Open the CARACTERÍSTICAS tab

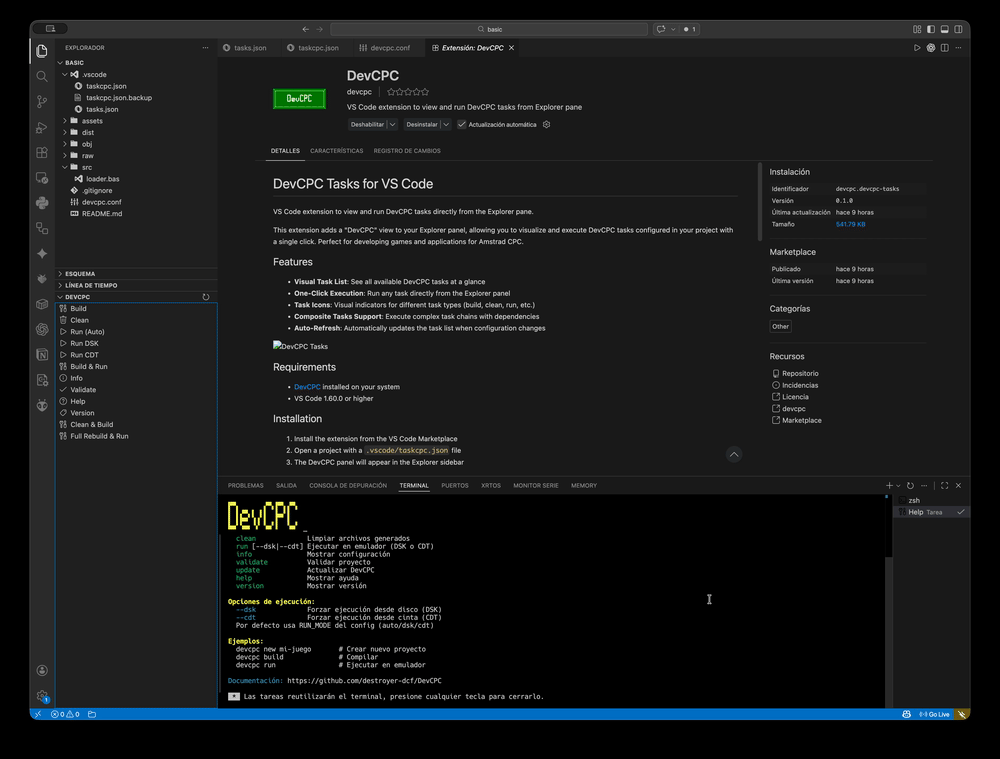click(x=336, y=151)
